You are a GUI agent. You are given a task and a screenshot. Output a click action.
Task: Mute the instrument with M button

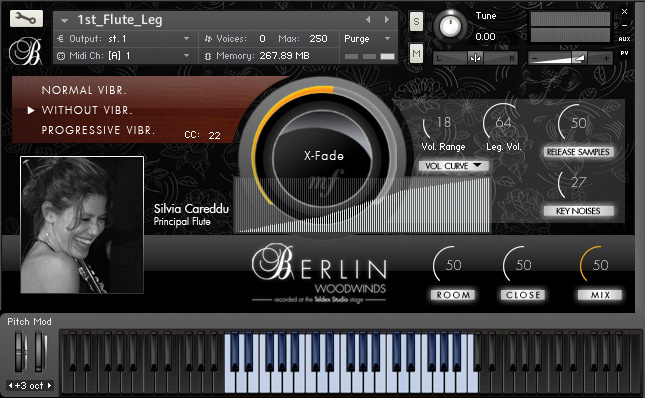tap(416, 53)
